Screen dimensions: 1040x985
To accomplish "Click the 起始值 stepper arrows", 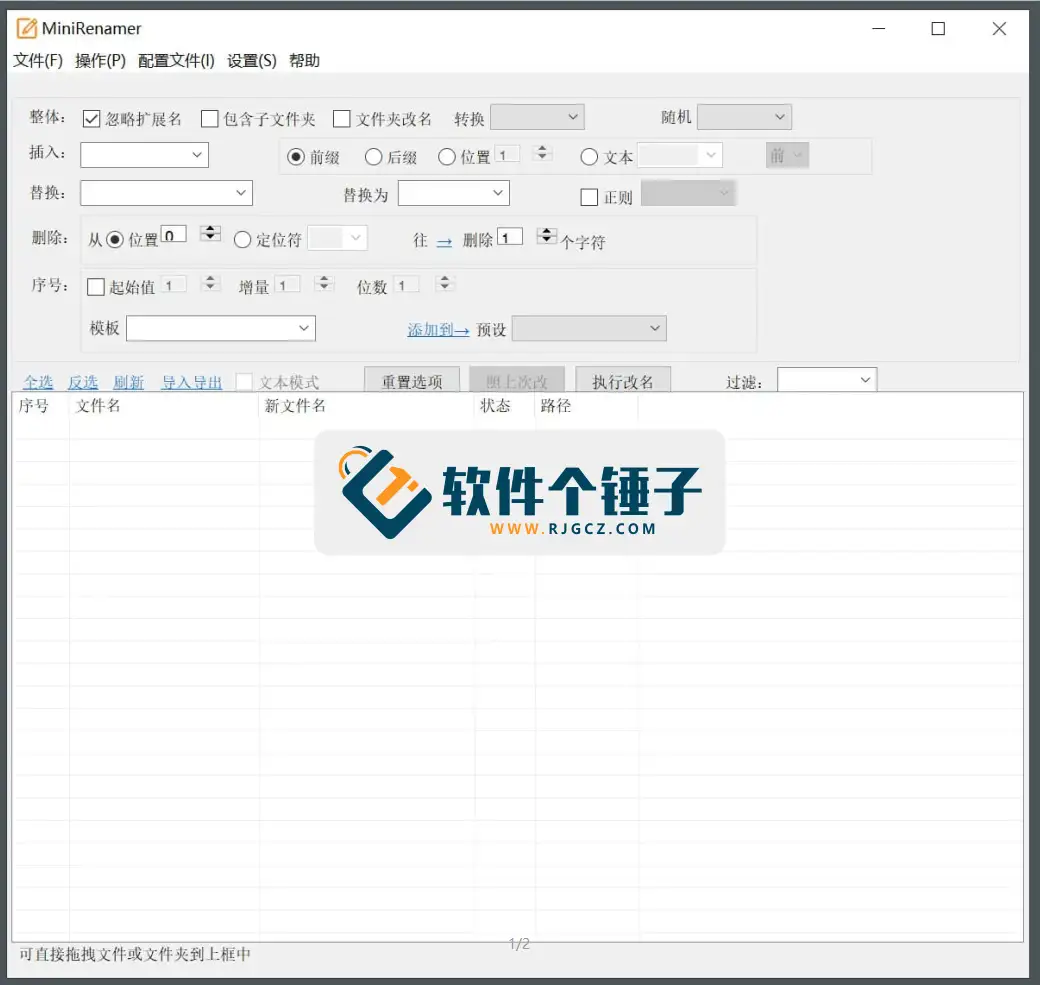I will coord(210,283).
